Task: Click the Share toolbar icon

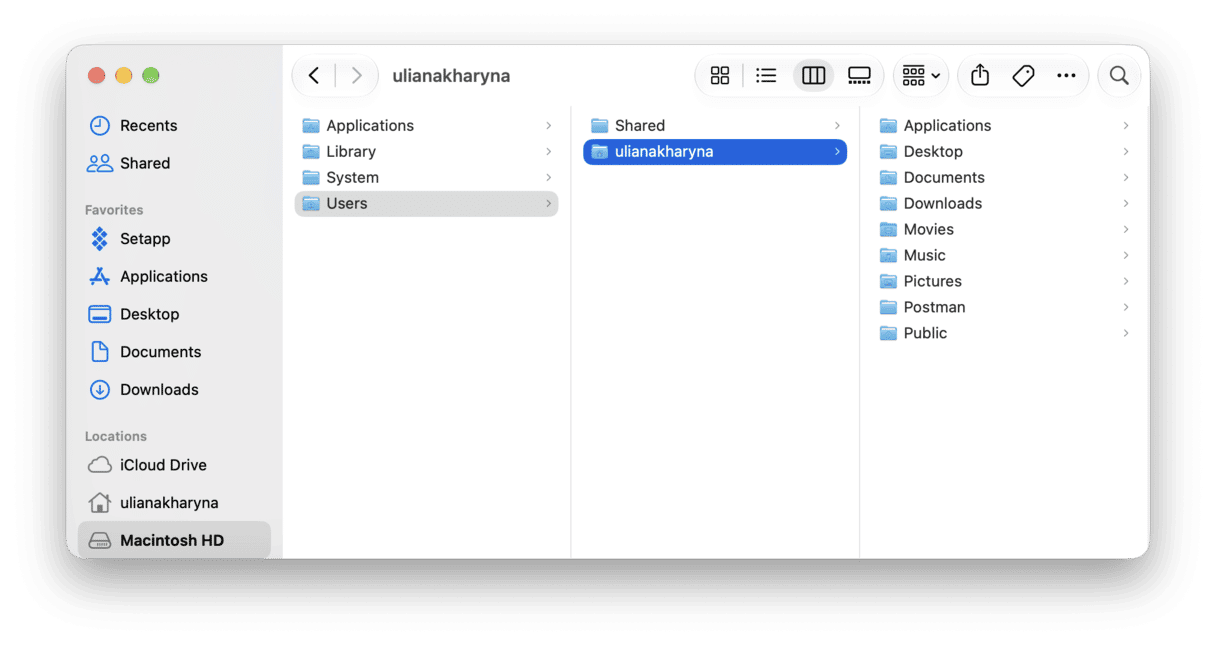Action: click(x=980, y=76)
